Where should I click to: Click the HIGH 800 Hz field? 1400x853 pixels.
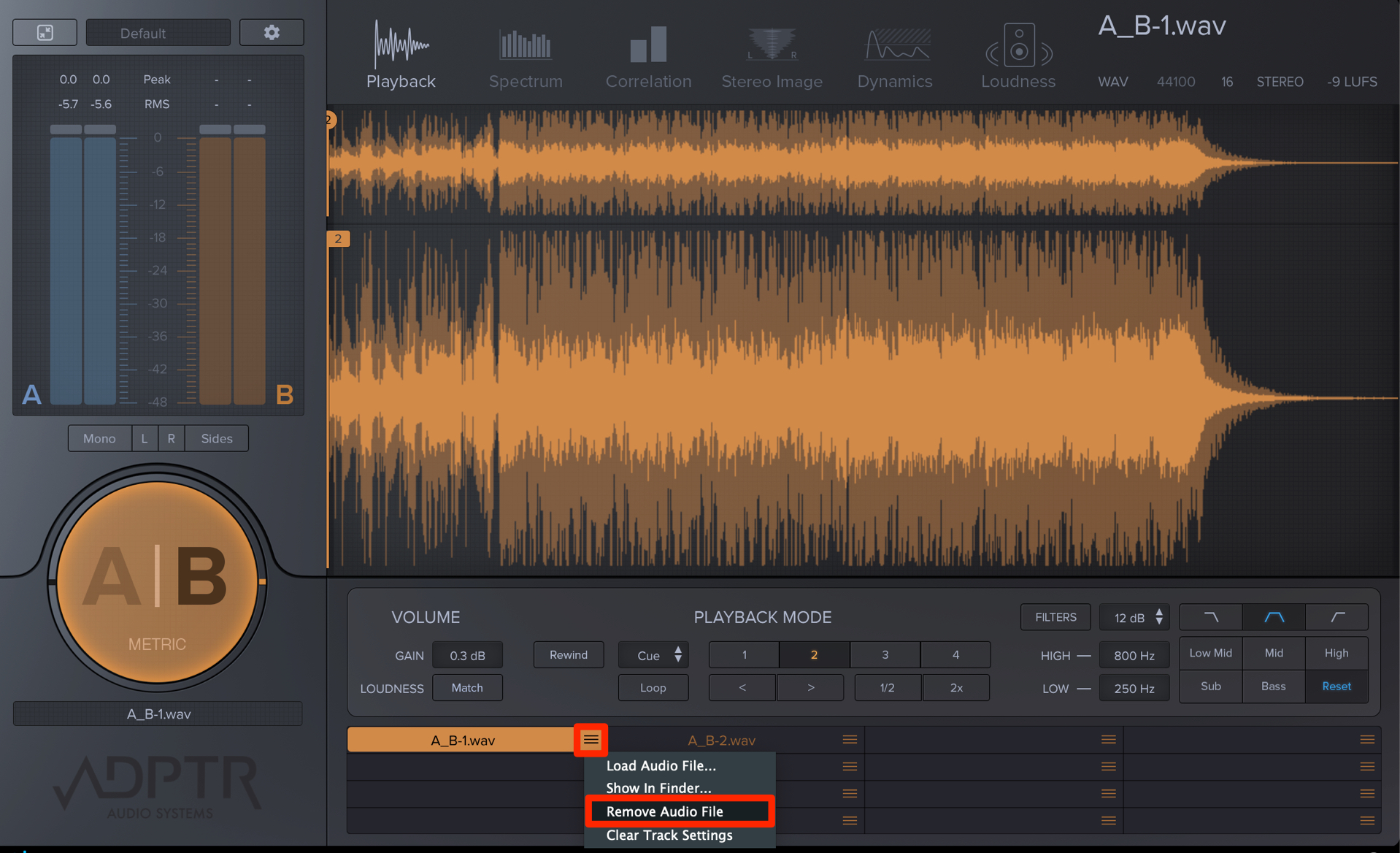(1134, 656)
